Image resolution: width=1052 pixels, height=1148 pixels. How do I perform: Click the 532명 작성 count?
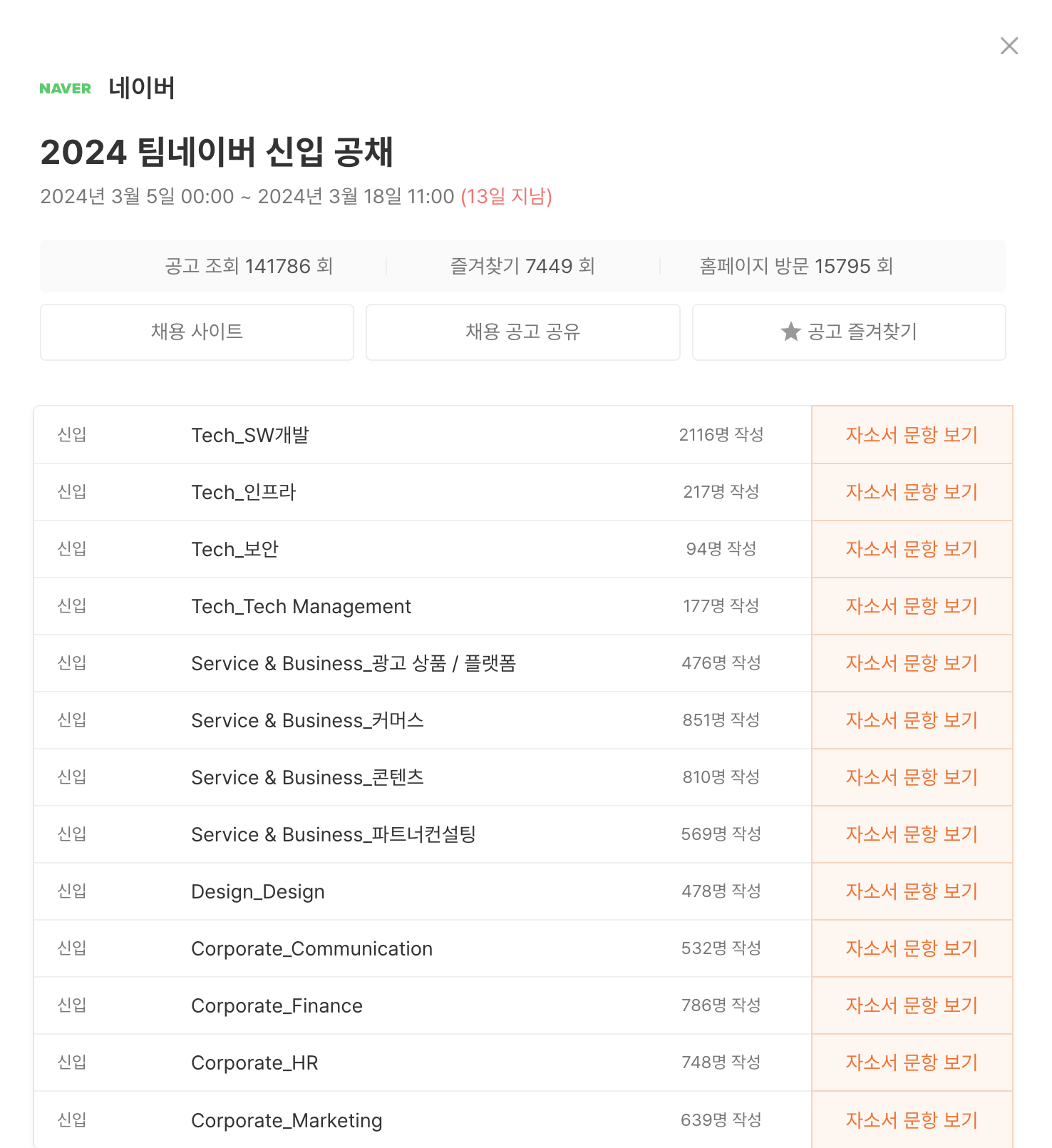pos(721,948)
